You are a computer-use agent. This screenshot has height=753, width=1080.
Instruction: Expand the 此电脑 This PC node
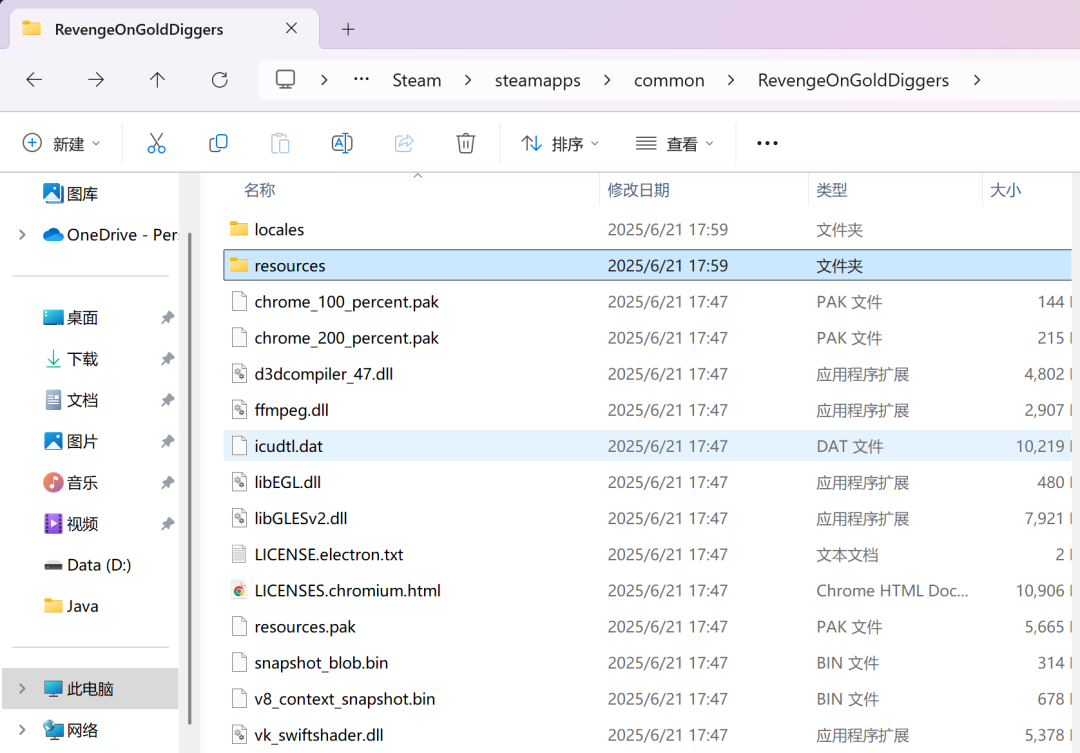[22, 688]
